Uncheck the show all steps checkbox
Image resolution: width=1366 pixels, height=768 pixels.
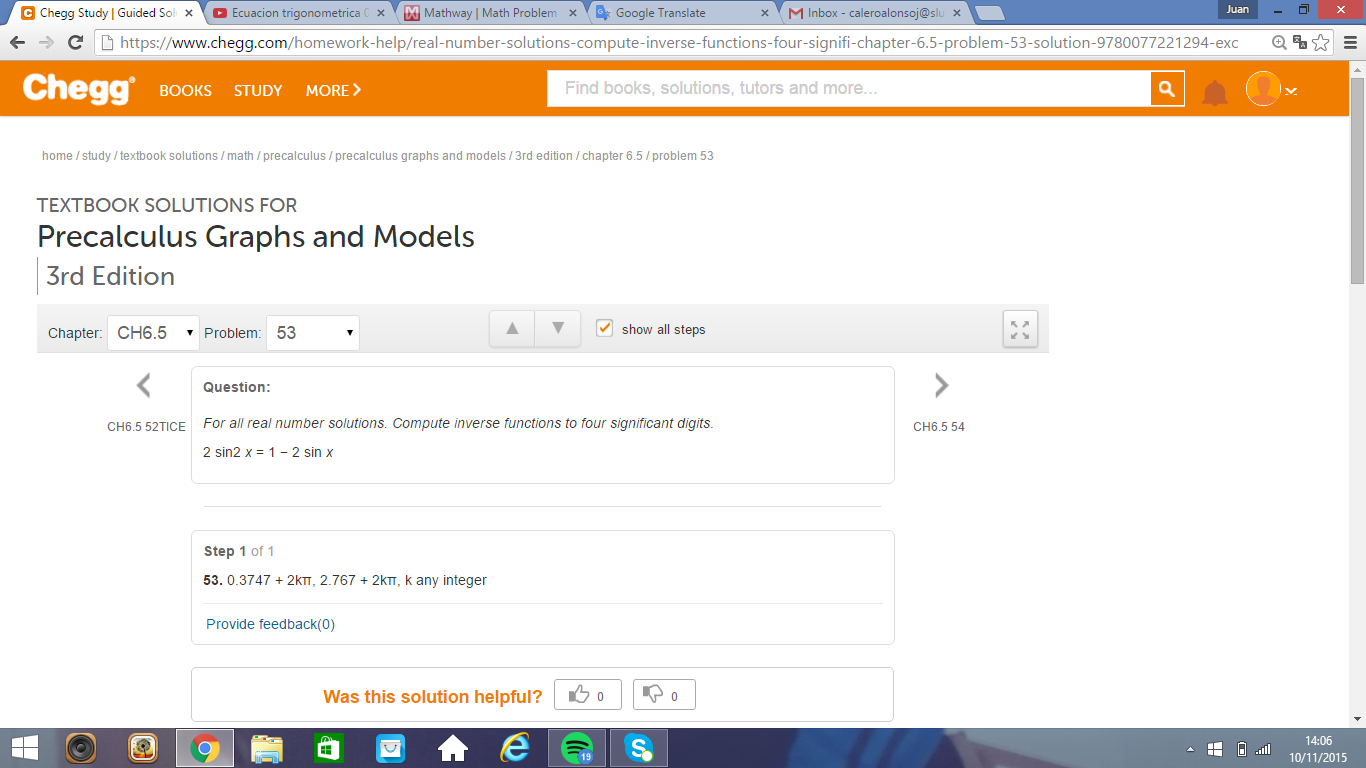coord(604,328)
